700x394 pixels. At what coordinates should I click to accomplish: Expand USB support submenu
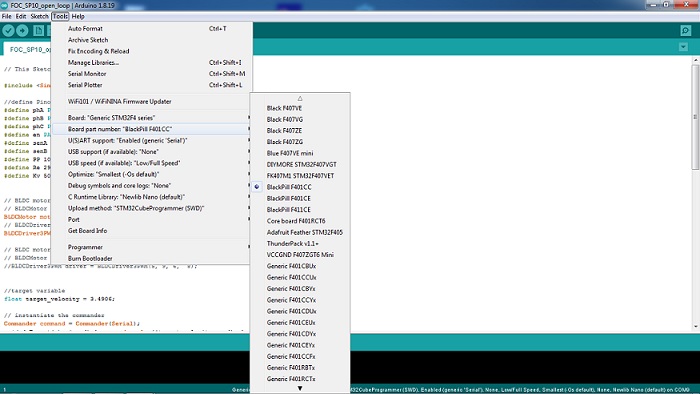(151, 152)
